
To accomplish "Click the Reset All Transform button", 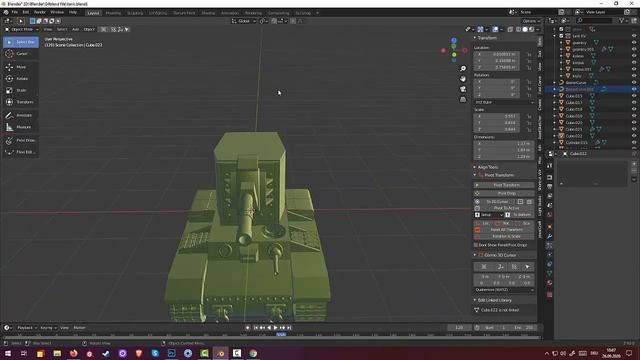I will pos(504,230).
